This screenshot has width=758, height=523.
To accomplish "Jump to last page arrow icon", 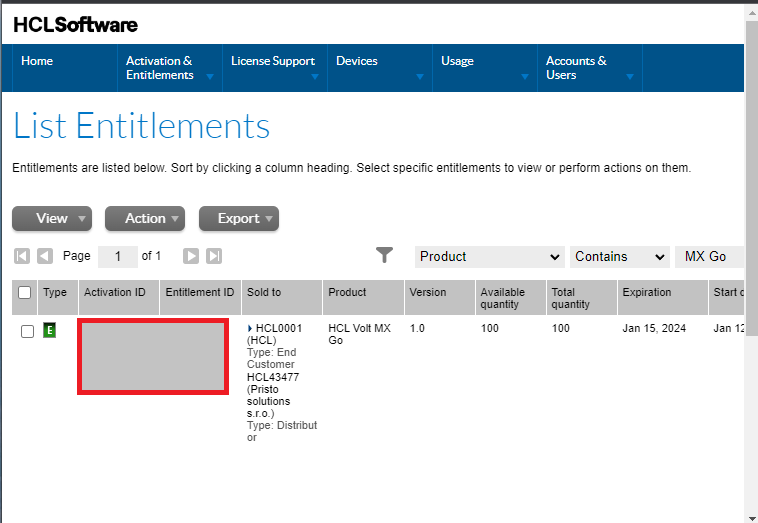I will [214, 256].
